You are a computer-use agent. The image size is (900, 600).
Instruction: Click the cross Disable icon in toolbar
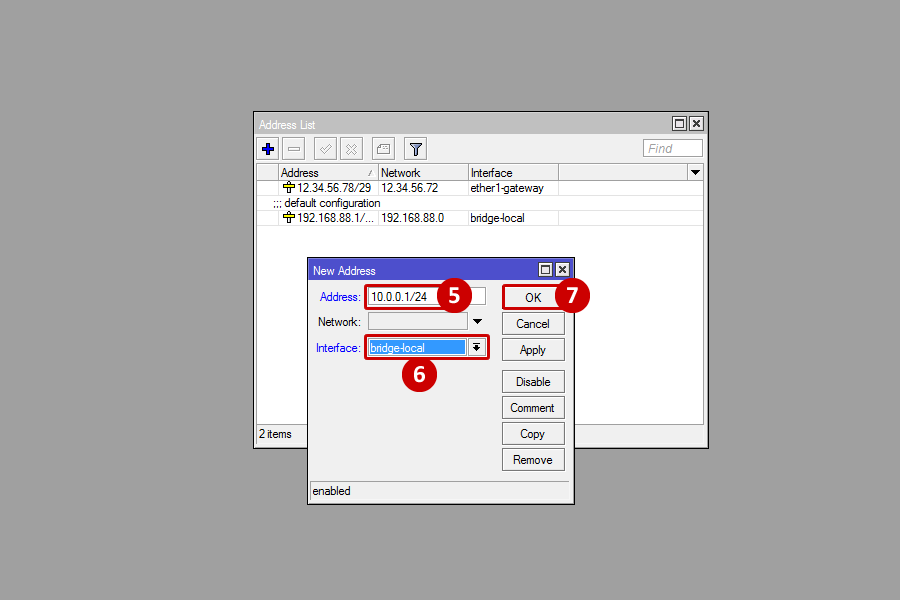point(351,149)
